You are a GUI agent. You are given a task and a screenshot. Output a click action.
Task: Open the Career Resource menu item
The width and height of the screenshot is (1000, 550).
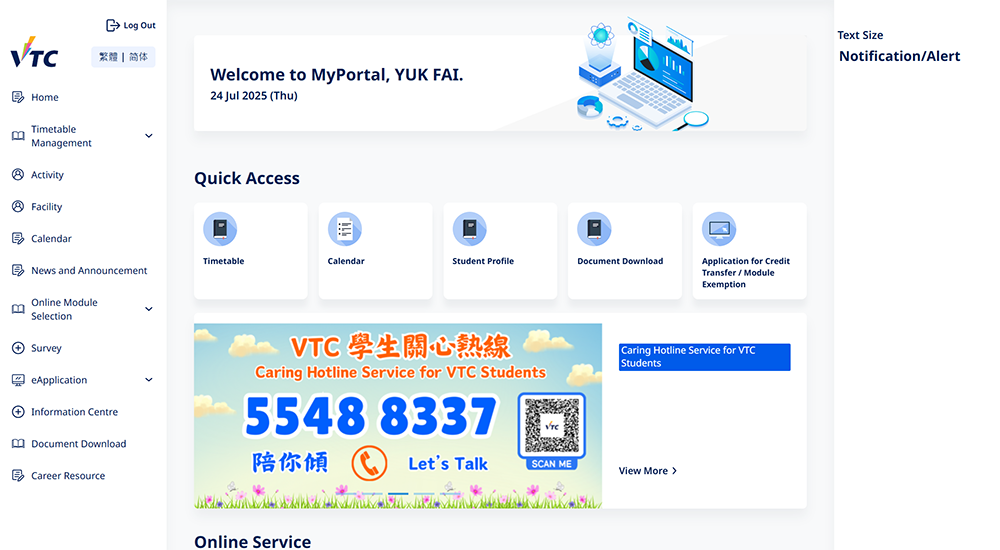pyautogui.click(x=68, y=475)
